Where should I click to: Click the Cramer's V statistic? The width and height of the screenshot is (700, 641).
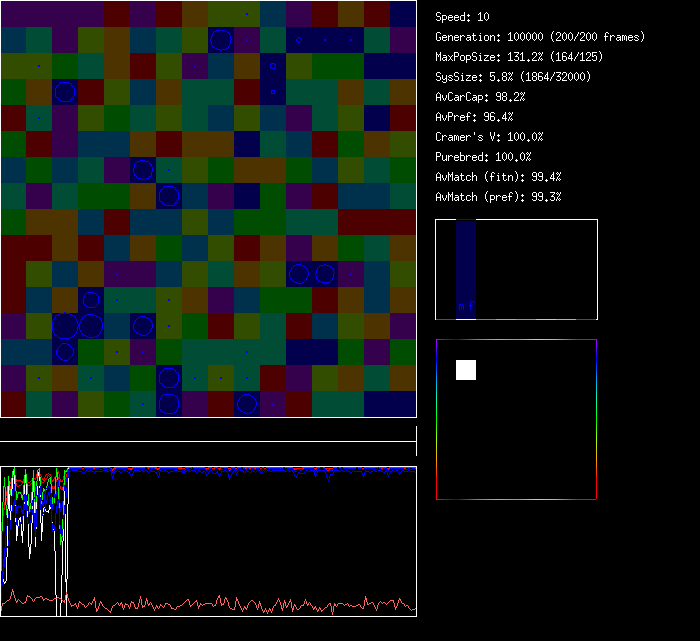(489, 137)
